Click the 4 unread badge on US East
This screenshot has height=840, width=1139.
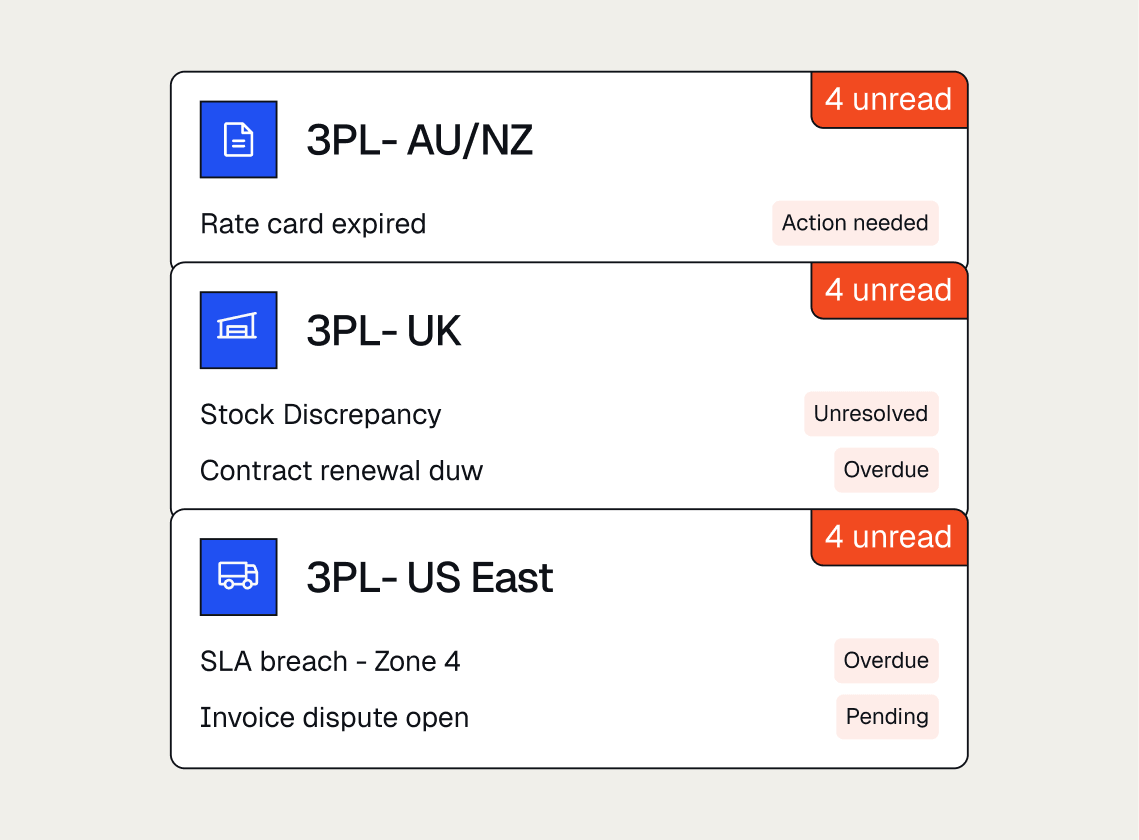point(889,538)
